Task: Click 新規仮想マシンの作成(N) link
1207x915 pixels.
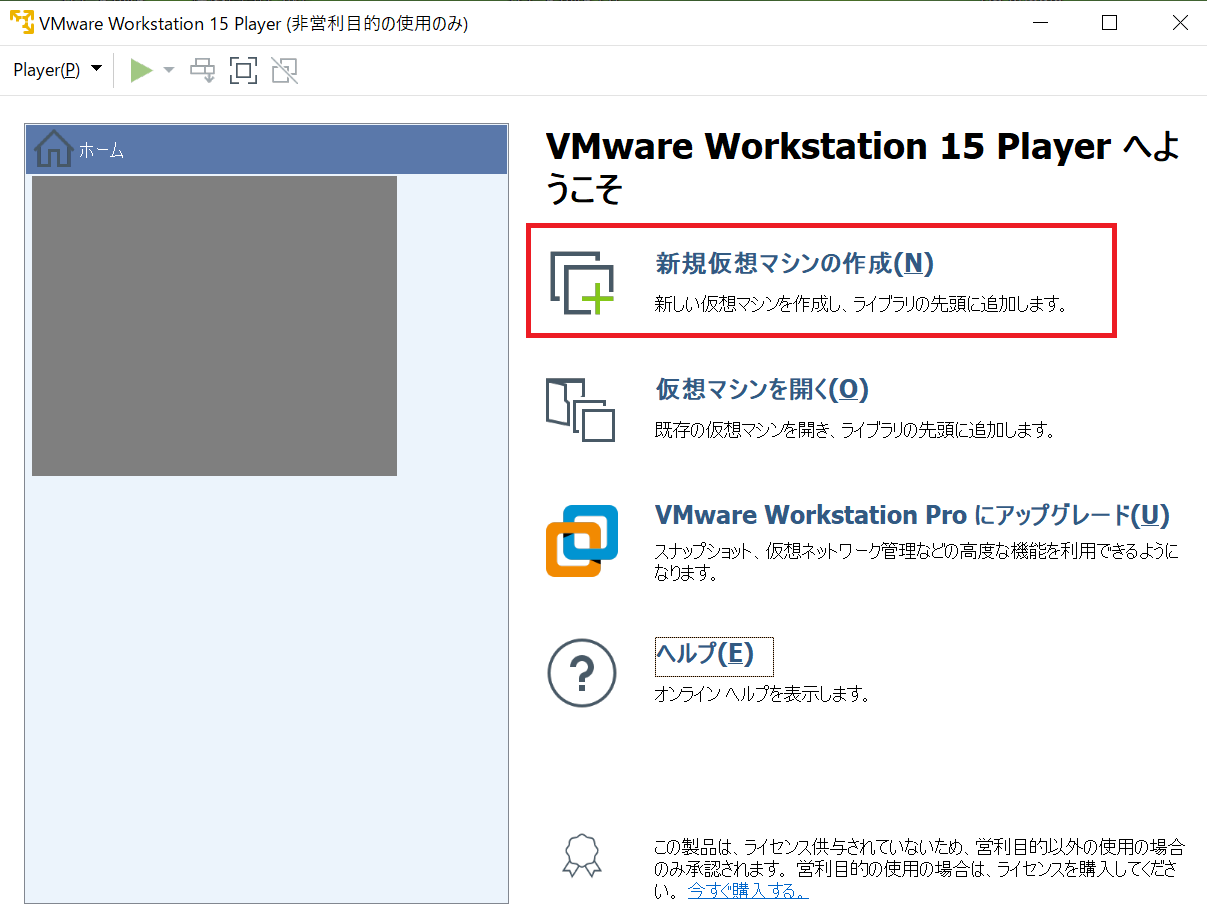Action: tap(794, 264)
